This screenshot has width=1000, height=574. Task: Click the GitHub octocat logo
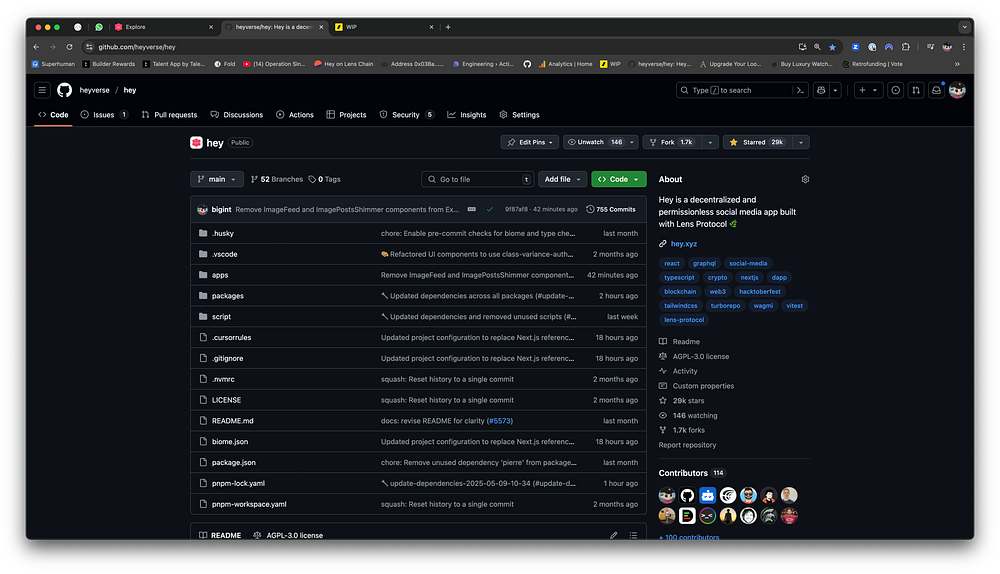[x=64, y=90]
